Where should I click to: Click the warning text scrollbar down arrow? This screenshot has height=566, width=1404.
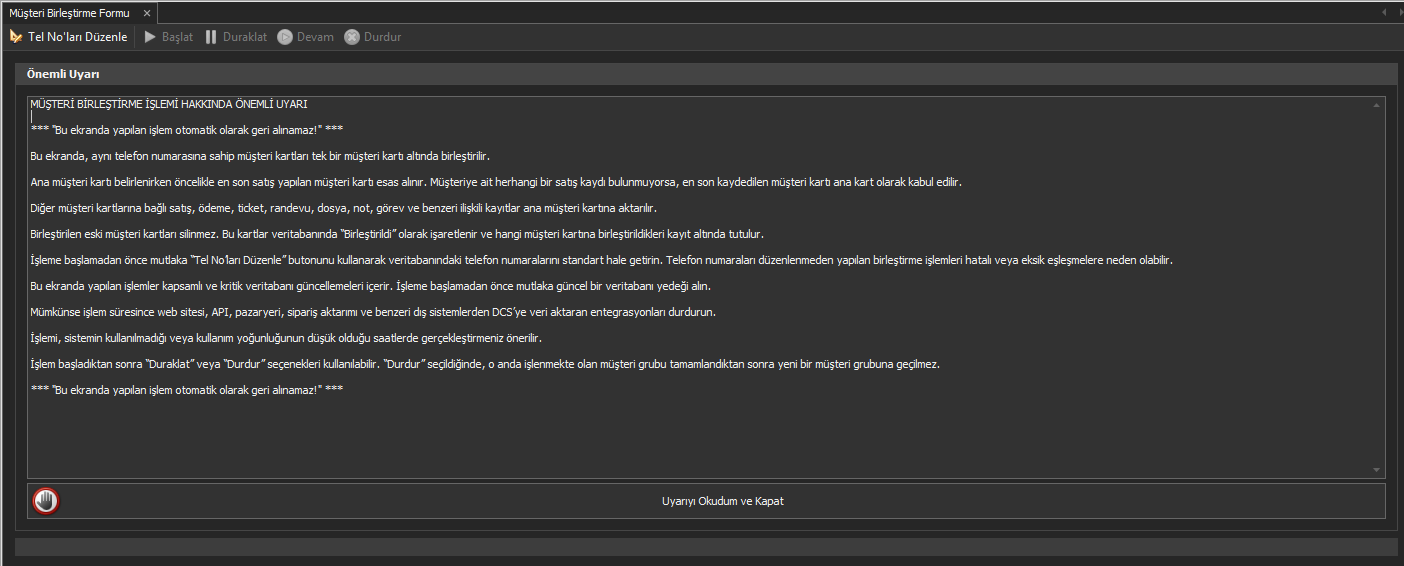[1377, 470]
